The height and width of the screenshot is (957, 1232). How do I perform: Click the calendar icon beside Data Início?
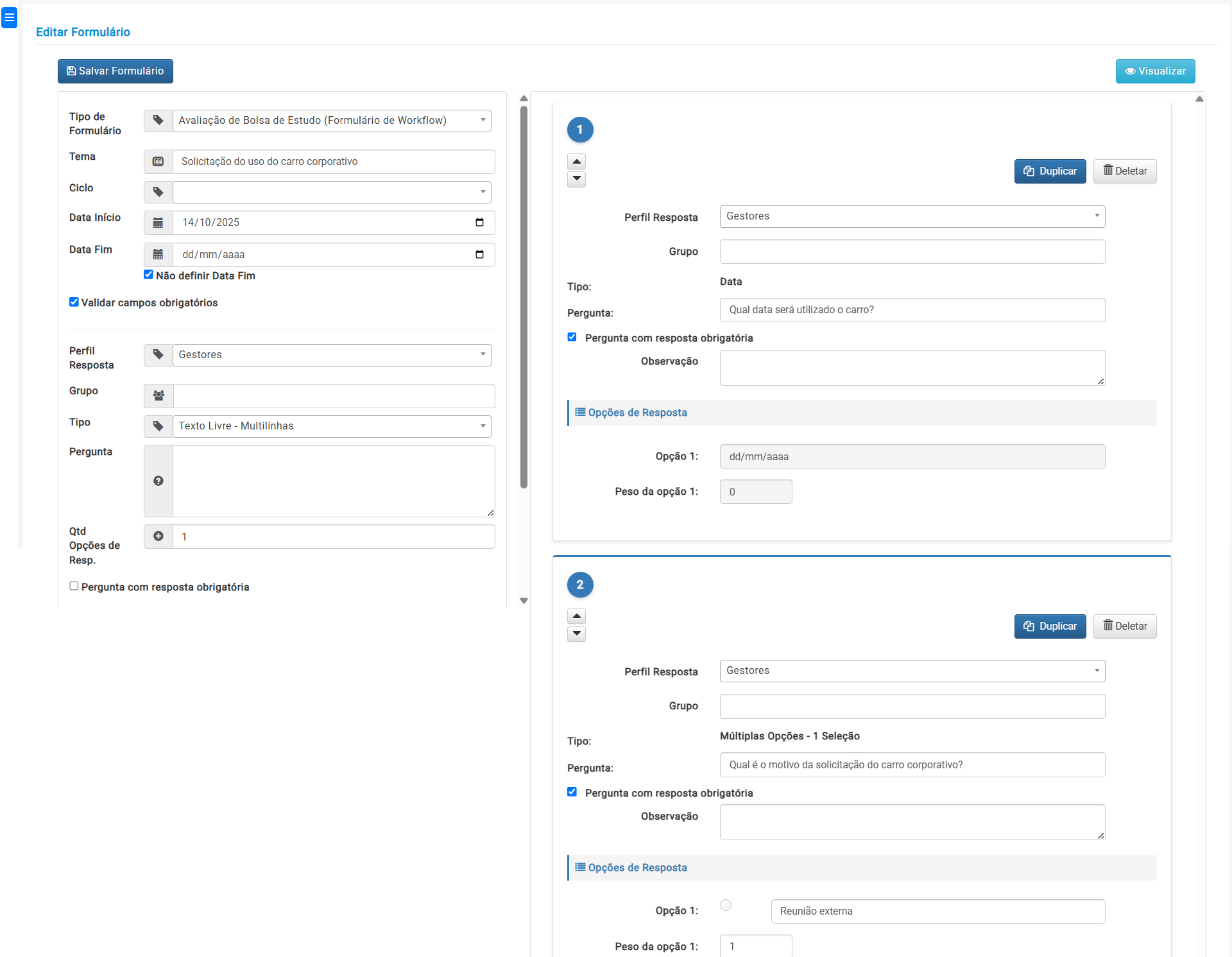158,223
